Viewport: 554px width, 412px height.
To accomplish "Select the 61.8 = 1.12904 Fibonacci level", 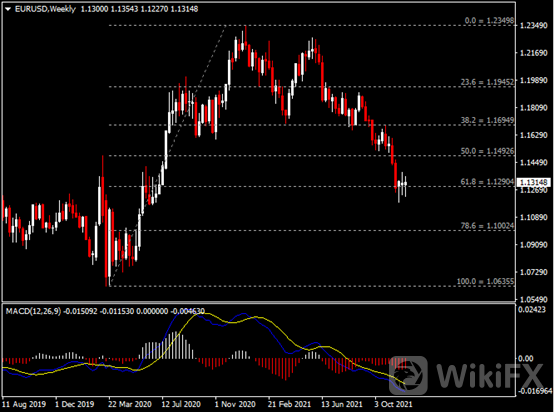I will click(x=487, y=182).
